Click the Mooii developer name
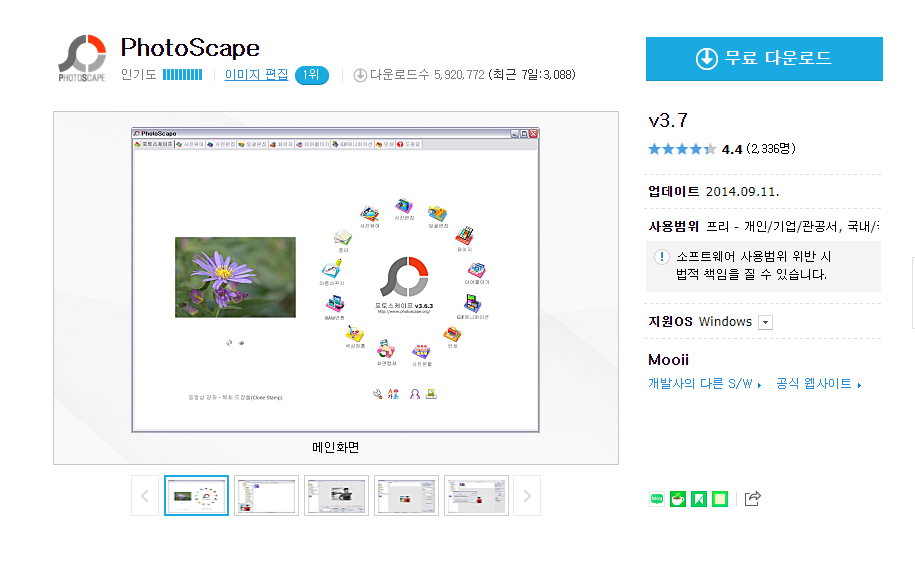This screenshot has width=915, height=568. click(668, 360)
